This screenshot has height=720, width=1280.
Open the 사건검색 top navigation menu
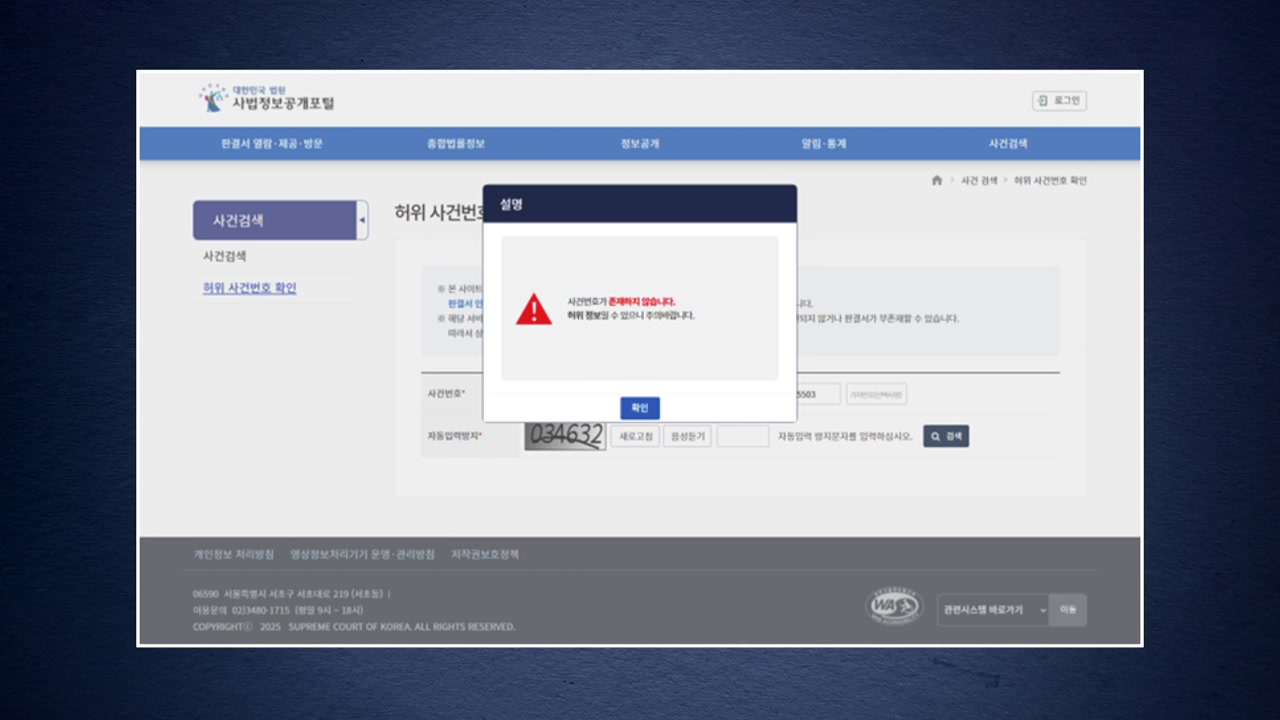pyautogui.click(x=1008, y=144)
